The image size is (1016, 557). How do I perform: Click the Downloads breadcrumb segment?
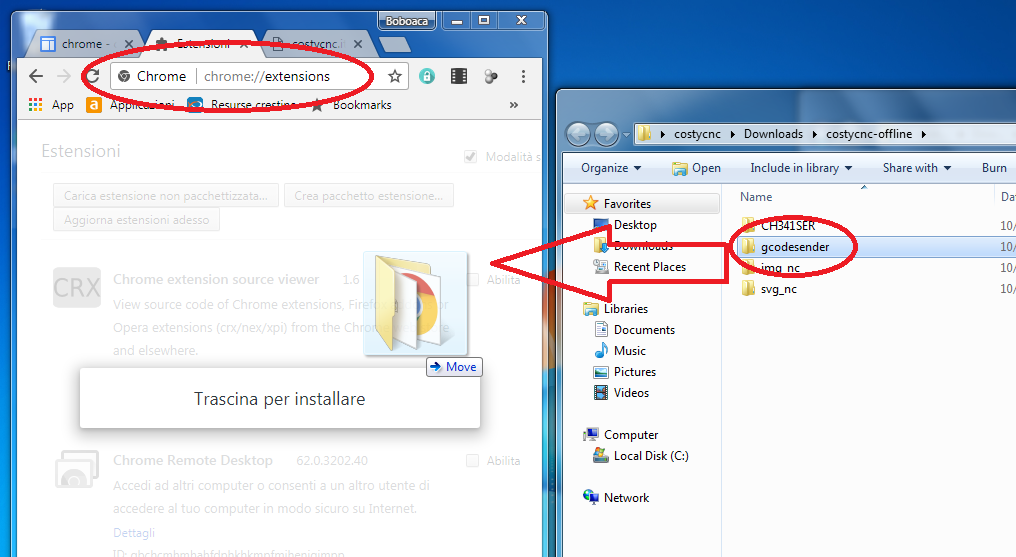coord(773,134)
